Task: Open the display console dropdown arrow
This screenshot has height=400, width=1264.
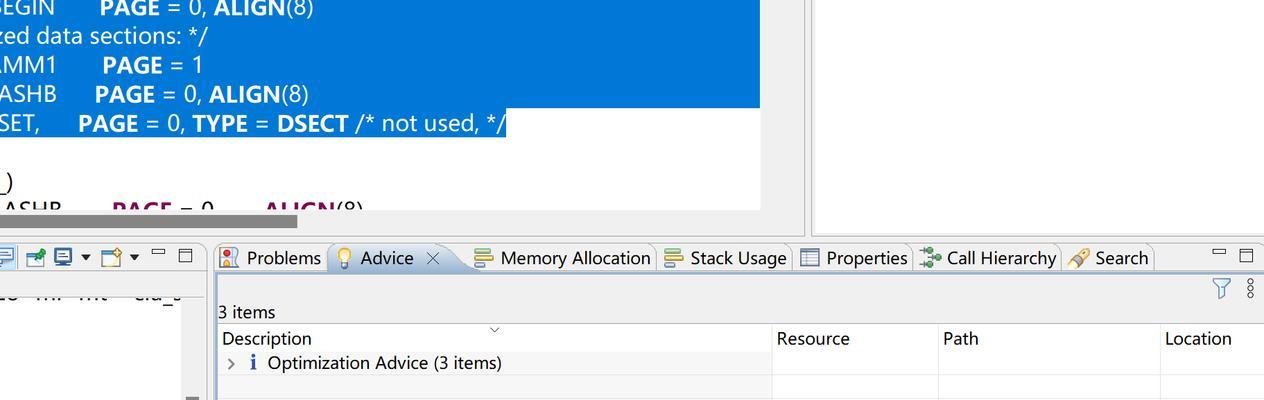Action: pyautogui.click(x=86, y=257)
